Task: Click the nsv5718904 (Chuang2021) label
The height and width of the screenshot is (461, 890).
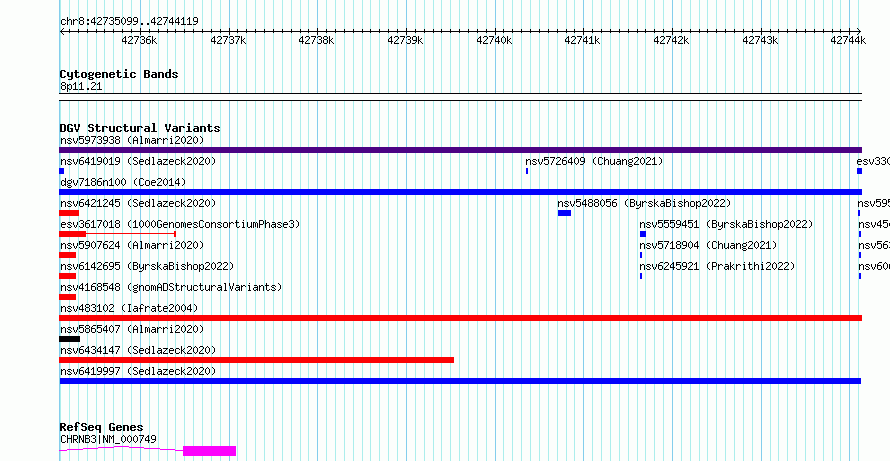Action: [708, 245]
